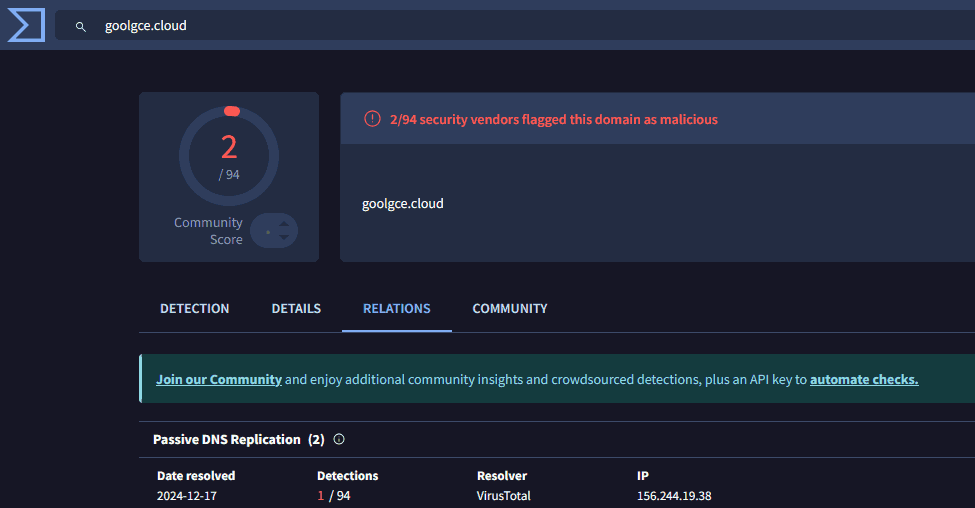Select the RELATIONS tab
Viewport: 975px width, 508px height.
(397, 308)
